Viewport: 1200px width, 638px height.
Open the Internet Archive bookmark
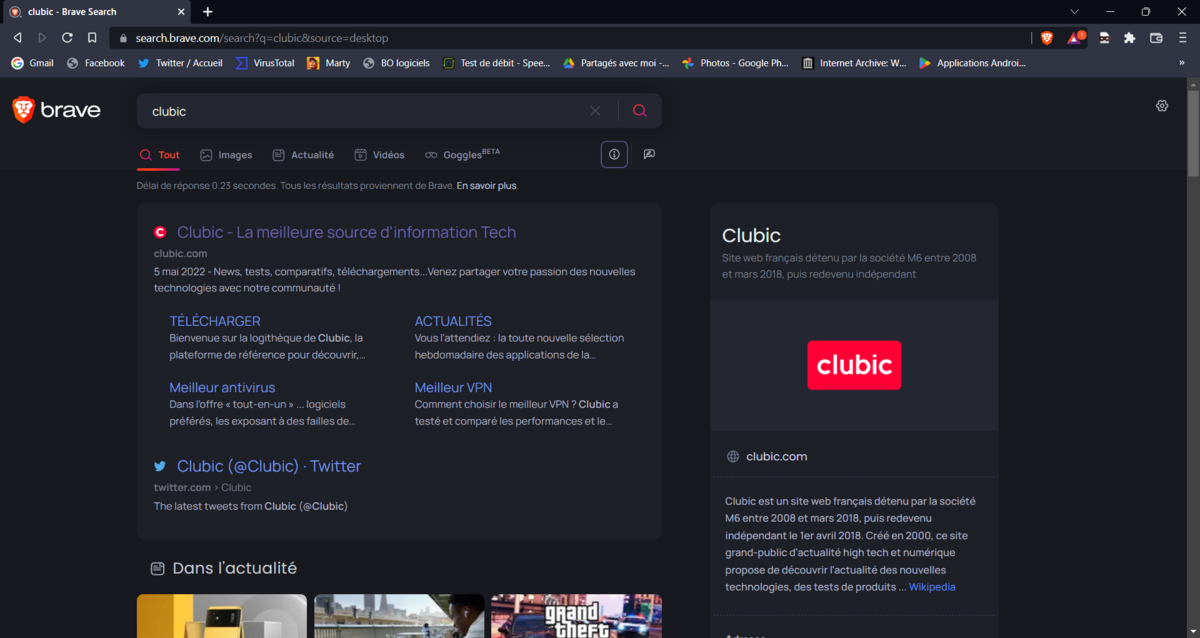[x=855, y=63]
